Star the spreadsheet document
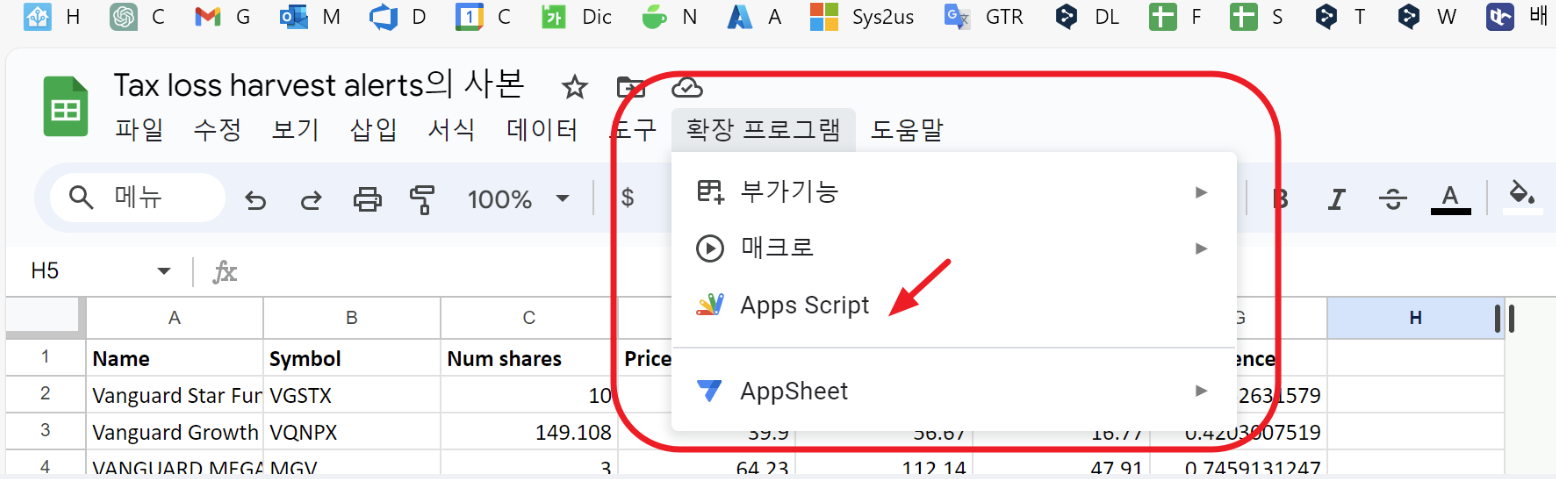 pyautogui.click(x=574, y=87)
